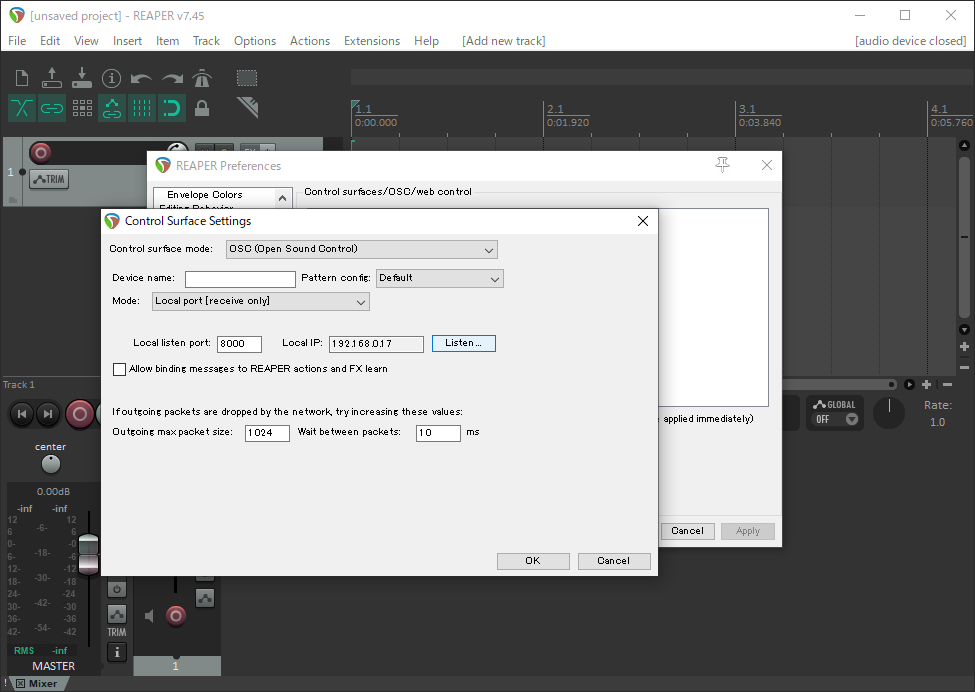Click the transport Record button

[x=80, y=414]
